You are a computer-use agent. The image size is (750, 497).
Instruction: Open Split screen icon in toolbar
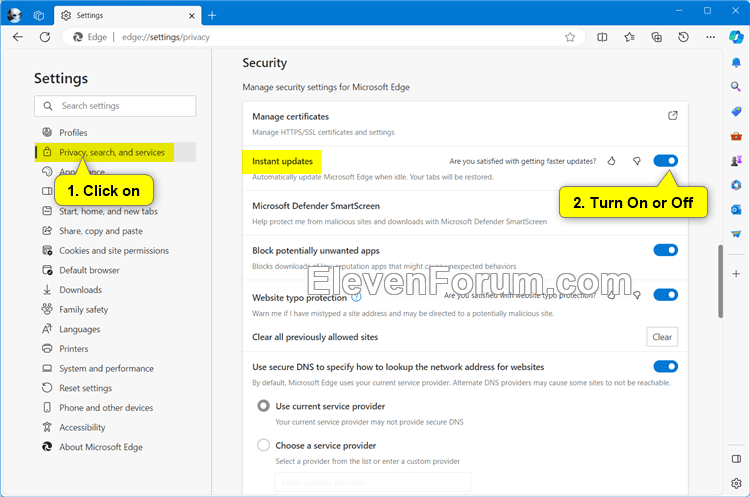(x=602, y=37)
